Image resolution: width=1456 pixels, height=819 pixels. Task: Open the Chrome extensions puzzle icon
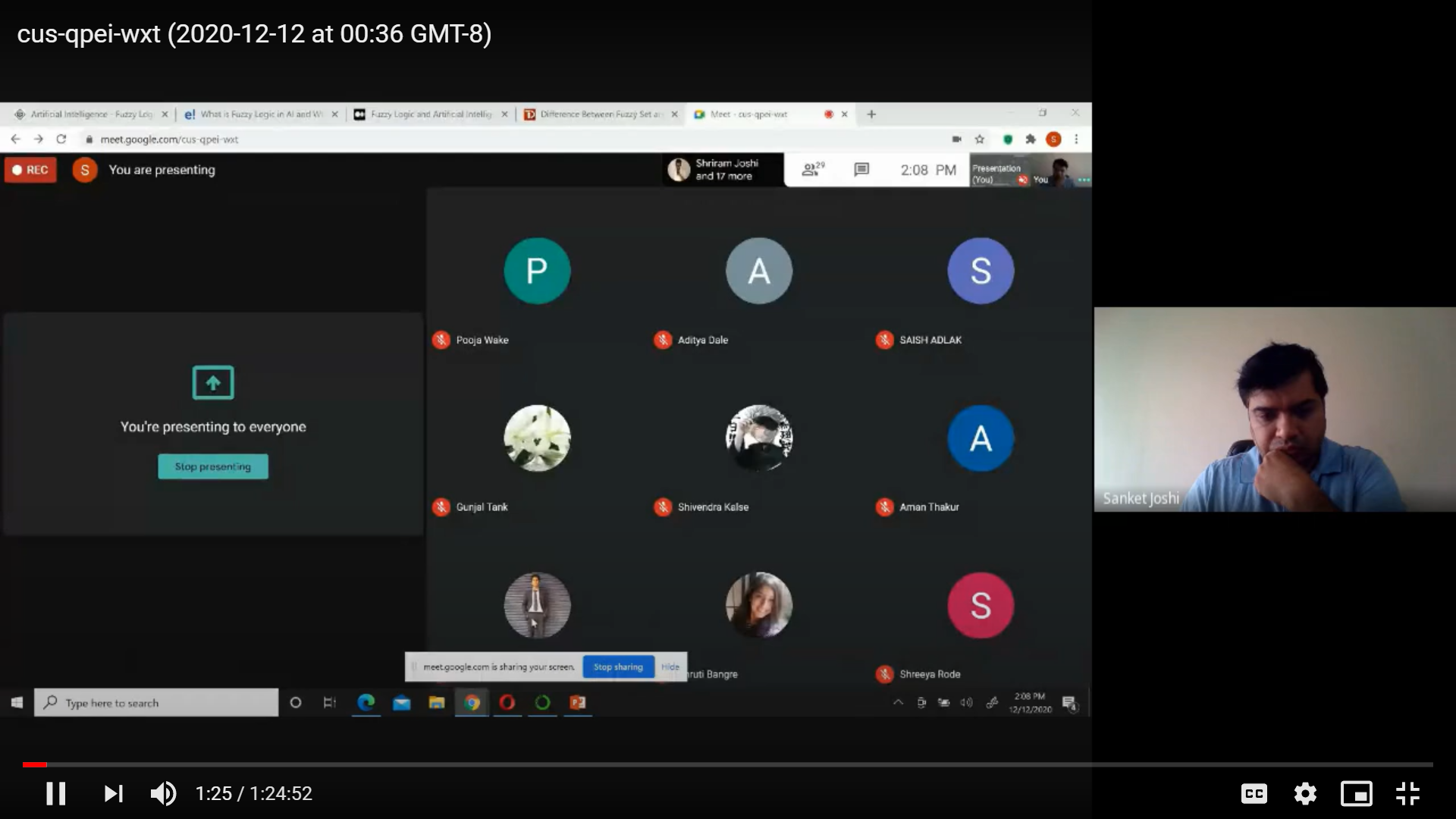(1030, 139)
